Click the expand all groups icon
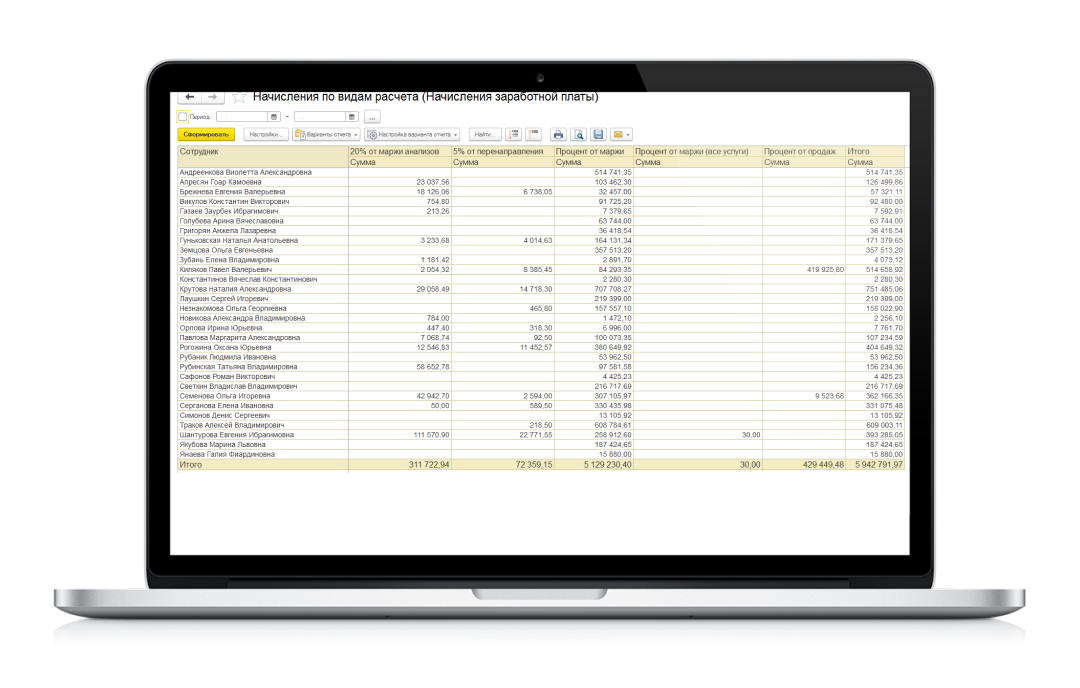1080x688 pixels. (513, 134)
